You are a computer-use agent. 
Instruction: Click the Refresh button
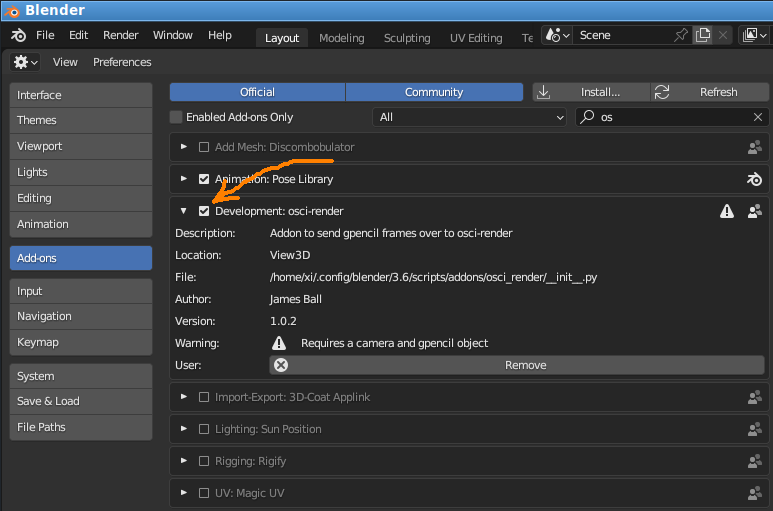click(x=710, y=92)
